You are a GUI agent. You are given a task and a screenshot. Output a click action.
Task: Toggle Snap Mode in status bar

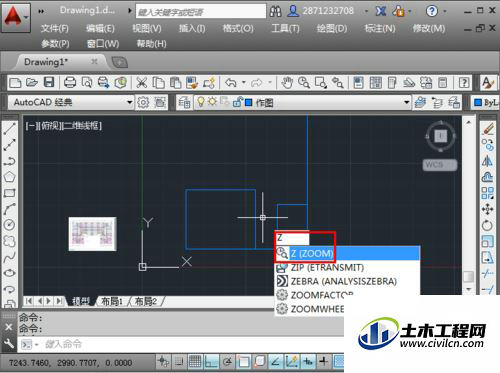tap(179, 361)
